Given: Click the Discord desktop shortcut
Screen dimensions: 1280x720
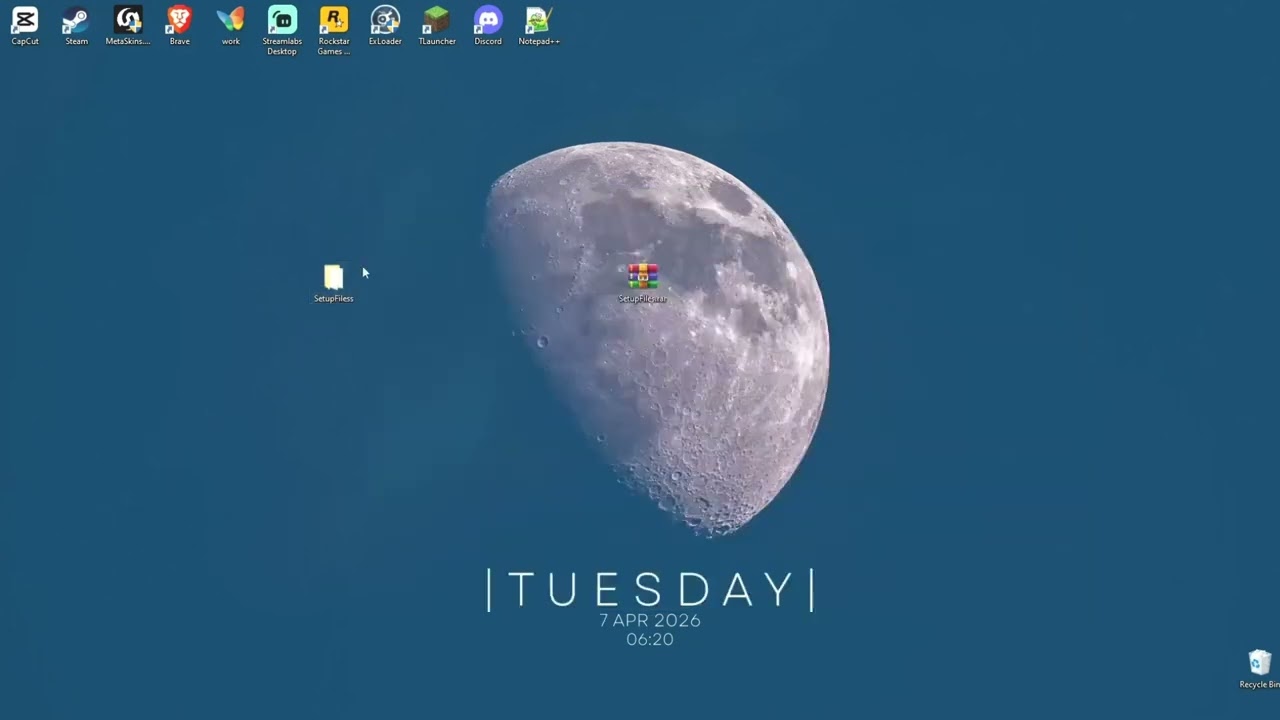Looking at the screenshot, I should coord(488,20).
